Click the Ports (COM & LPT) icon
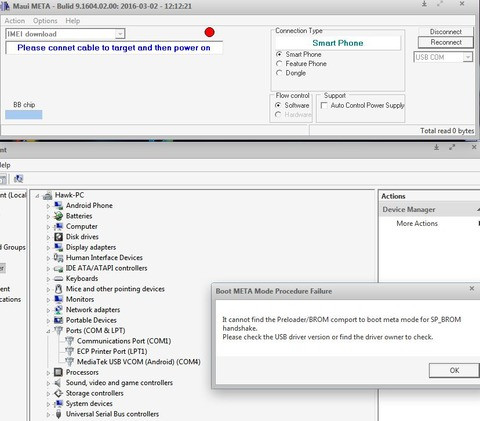480x421 pixels. pos(59,331)
